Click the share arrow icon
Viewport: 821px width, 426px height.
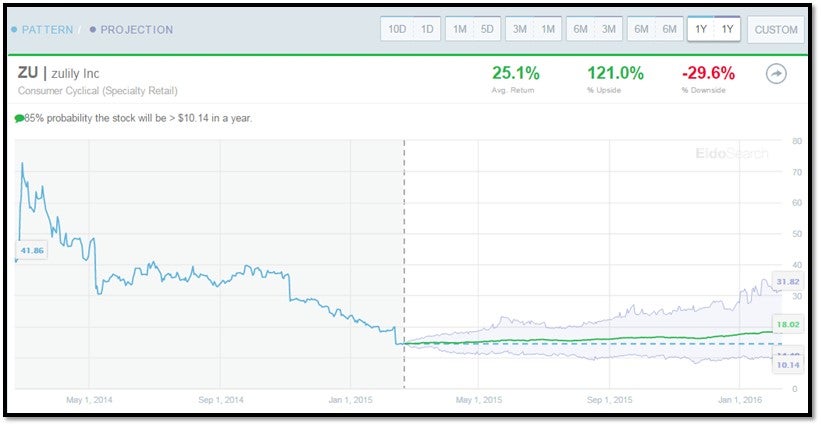[x=776, y=74]
